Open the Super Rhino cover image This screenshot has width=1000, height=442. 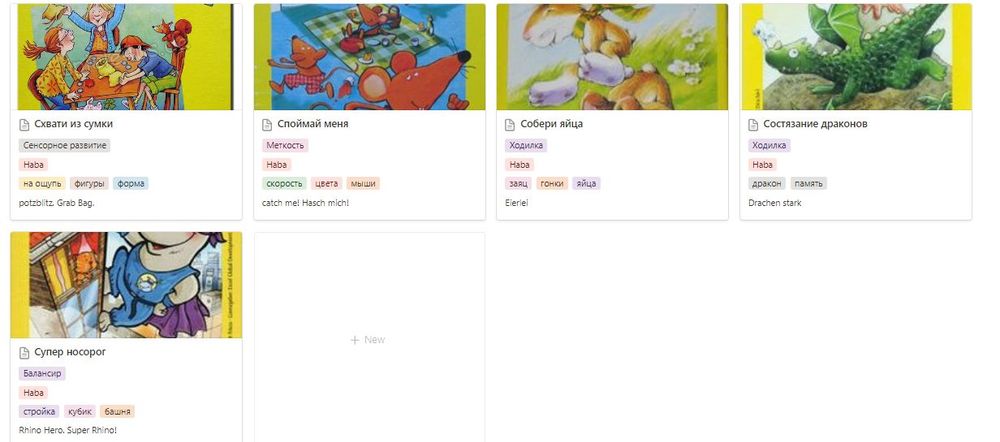pyautogui.click(x=126, y=285)
